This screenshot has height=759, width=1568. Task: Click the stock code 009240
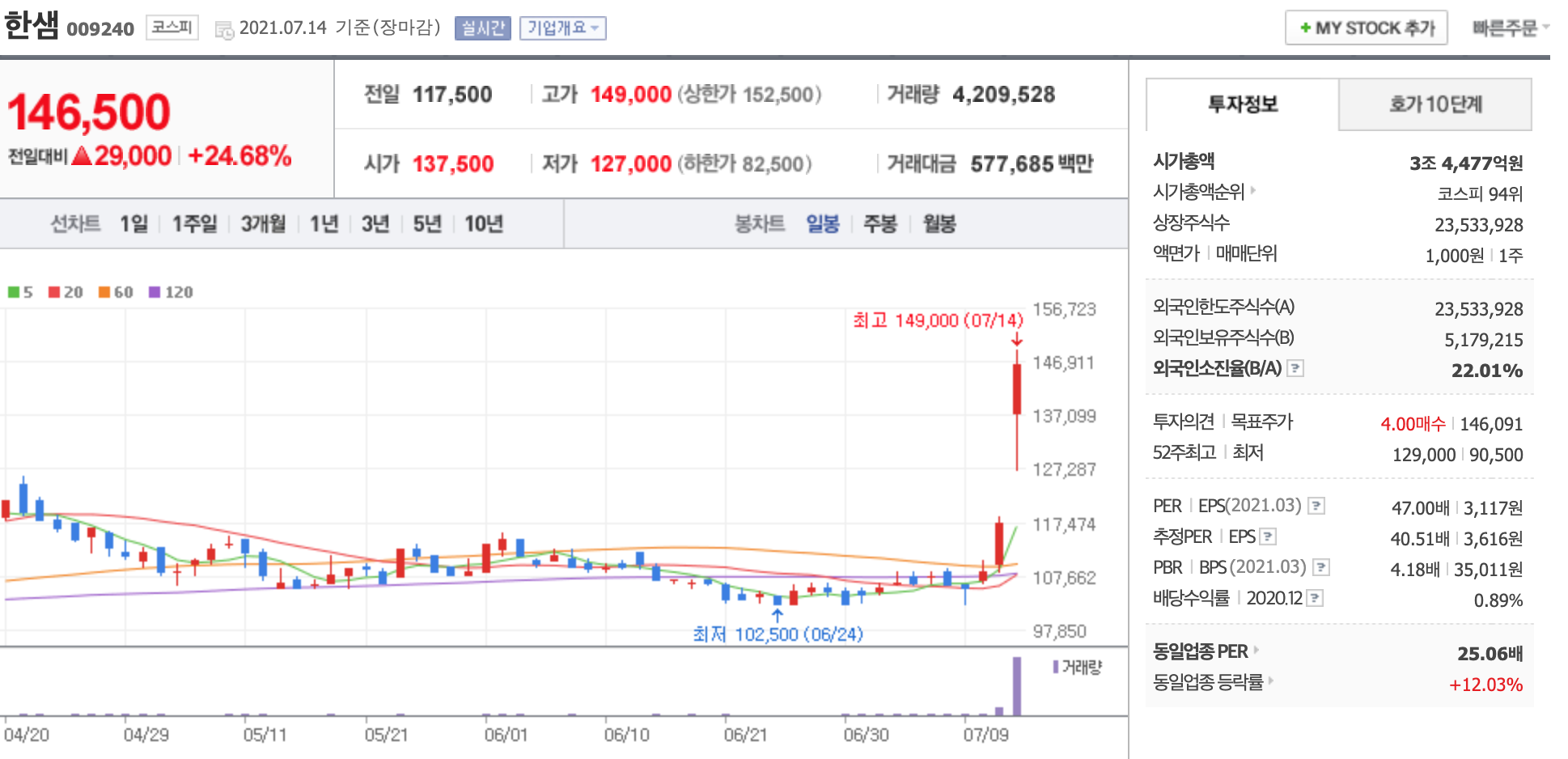tap(100, 29)
